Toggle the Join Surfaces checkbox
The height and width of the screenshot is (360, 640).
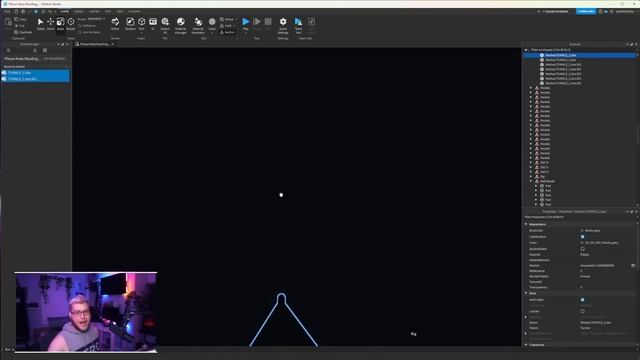(x=80, y=32)
